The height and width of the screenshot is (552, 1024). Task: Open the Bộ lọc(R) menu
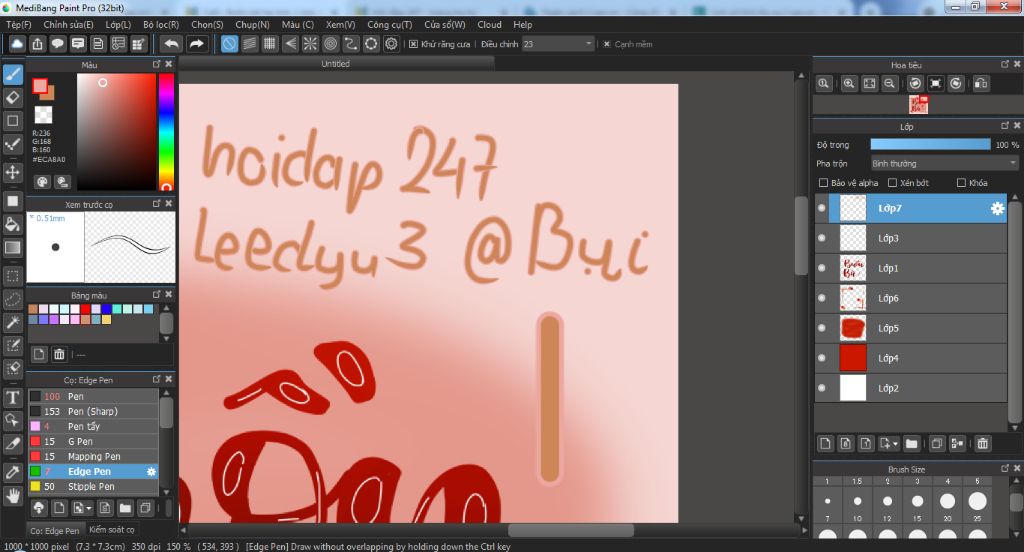161,24
